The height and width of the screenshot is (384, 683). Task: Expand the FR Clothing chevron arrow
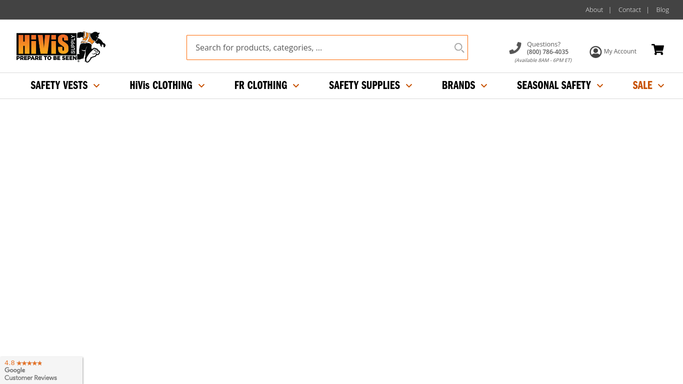click(296, 86)
